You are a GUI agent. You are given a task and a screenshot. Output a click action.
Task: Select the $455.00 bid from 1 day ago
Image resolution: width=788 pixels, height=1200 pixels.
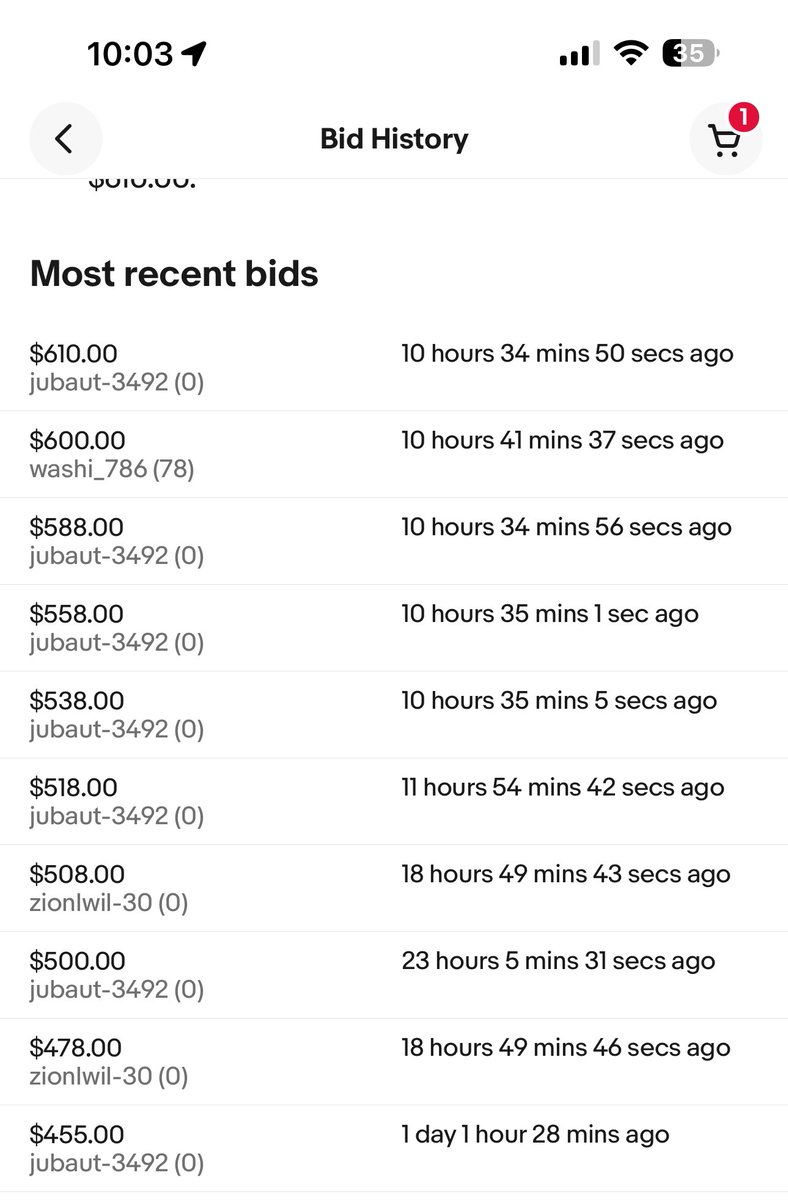pyautogui.click(x=394, y=1150)
